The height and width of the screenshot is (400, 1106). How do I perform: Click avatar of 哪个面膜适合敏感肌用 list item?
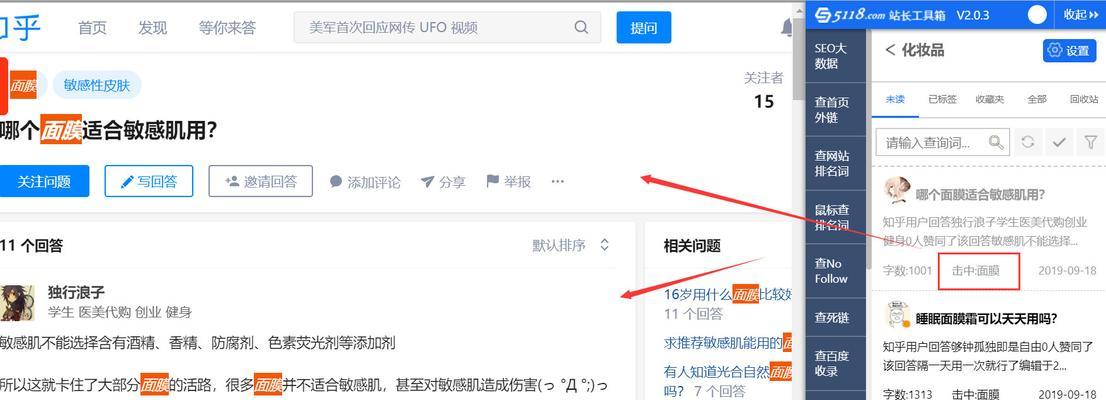click(897, 190)
